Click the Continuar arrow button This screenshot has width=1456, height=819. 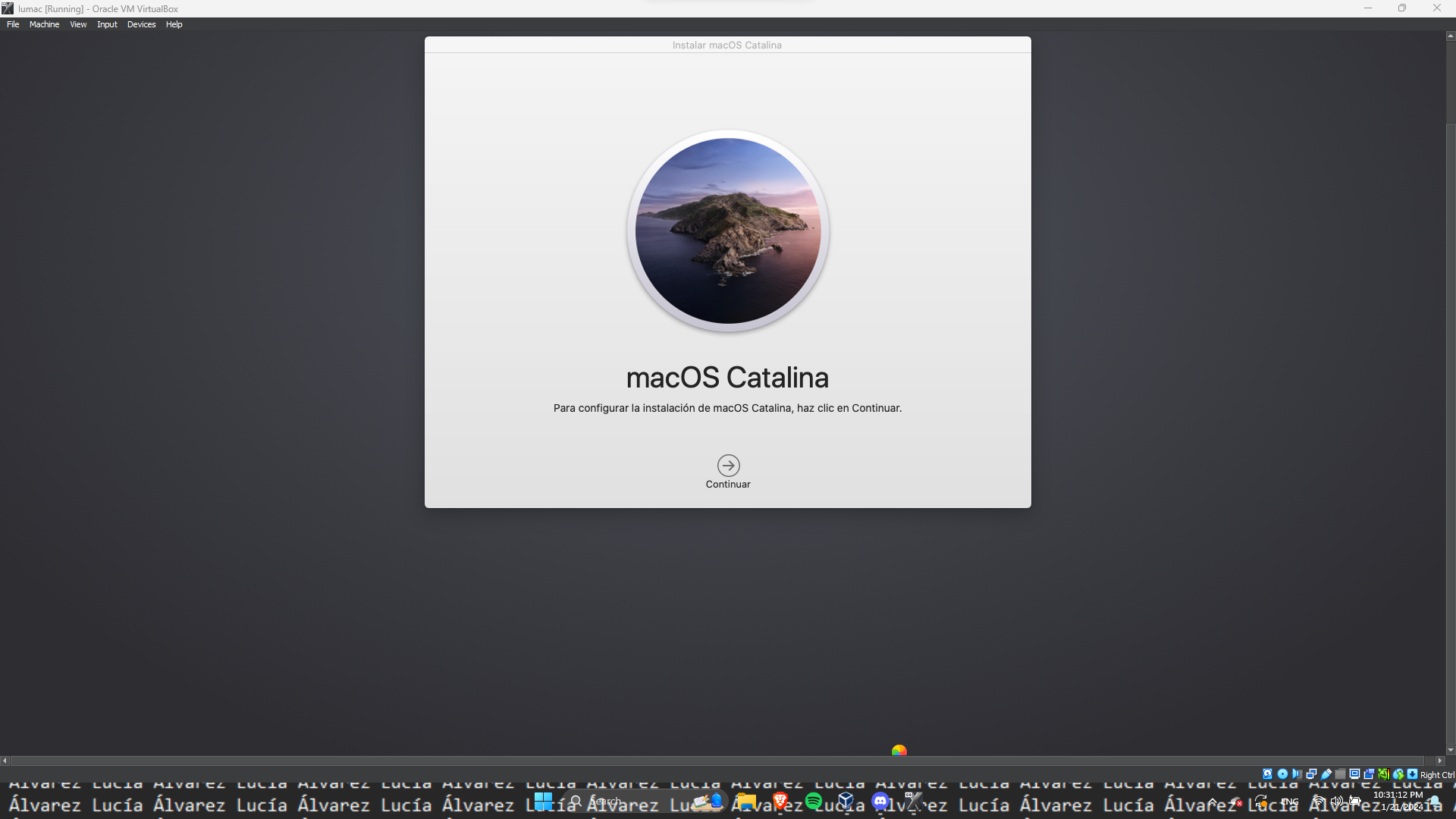pos(728,465)
